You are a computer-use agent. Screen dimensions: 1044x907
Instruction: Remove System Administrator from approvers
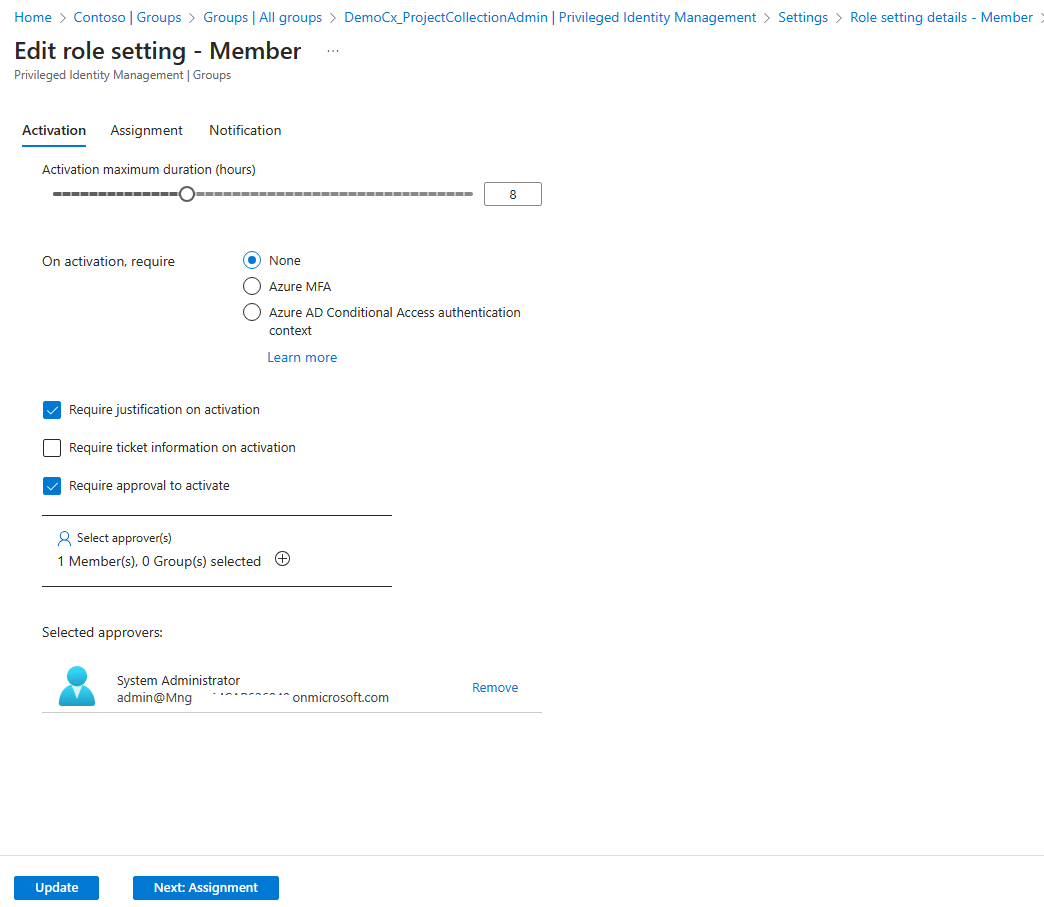click(x=495, y=687)
